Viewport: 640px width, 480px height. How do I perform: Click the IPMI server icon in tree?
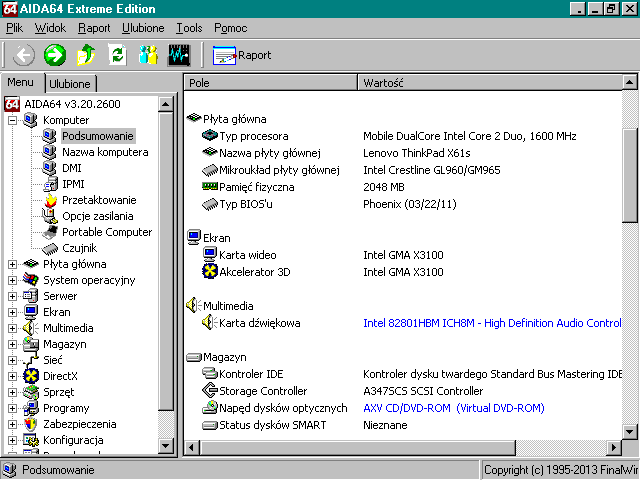coord(50,184)
